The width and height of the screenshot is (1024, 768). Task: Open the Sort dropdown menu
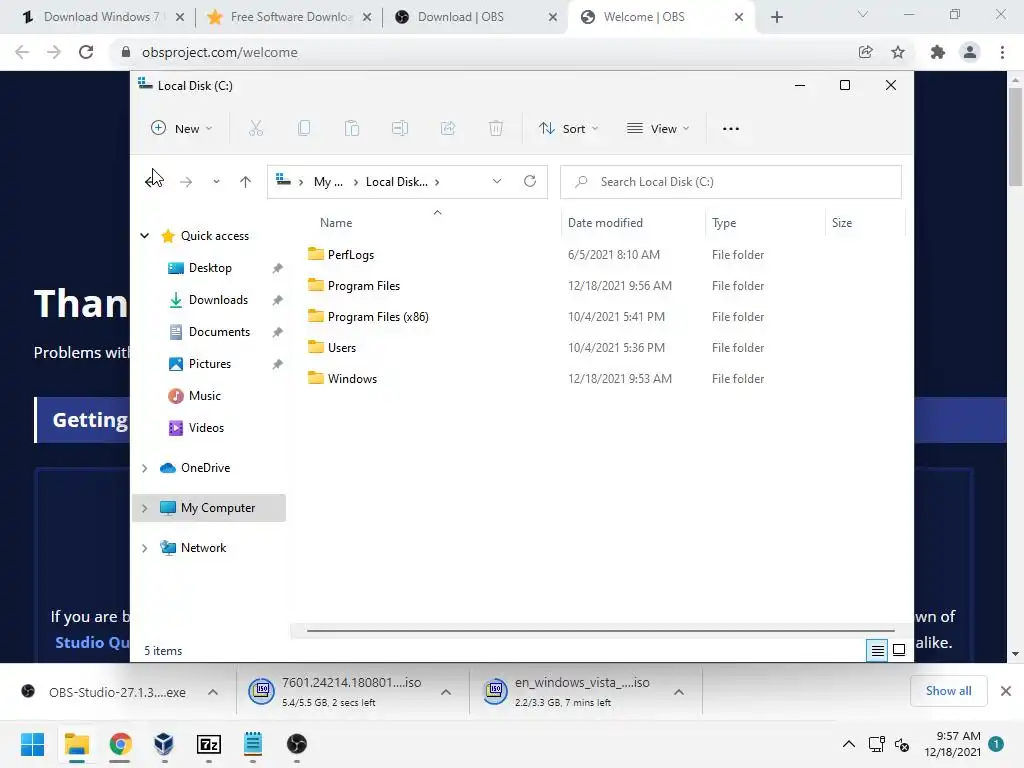568,129
